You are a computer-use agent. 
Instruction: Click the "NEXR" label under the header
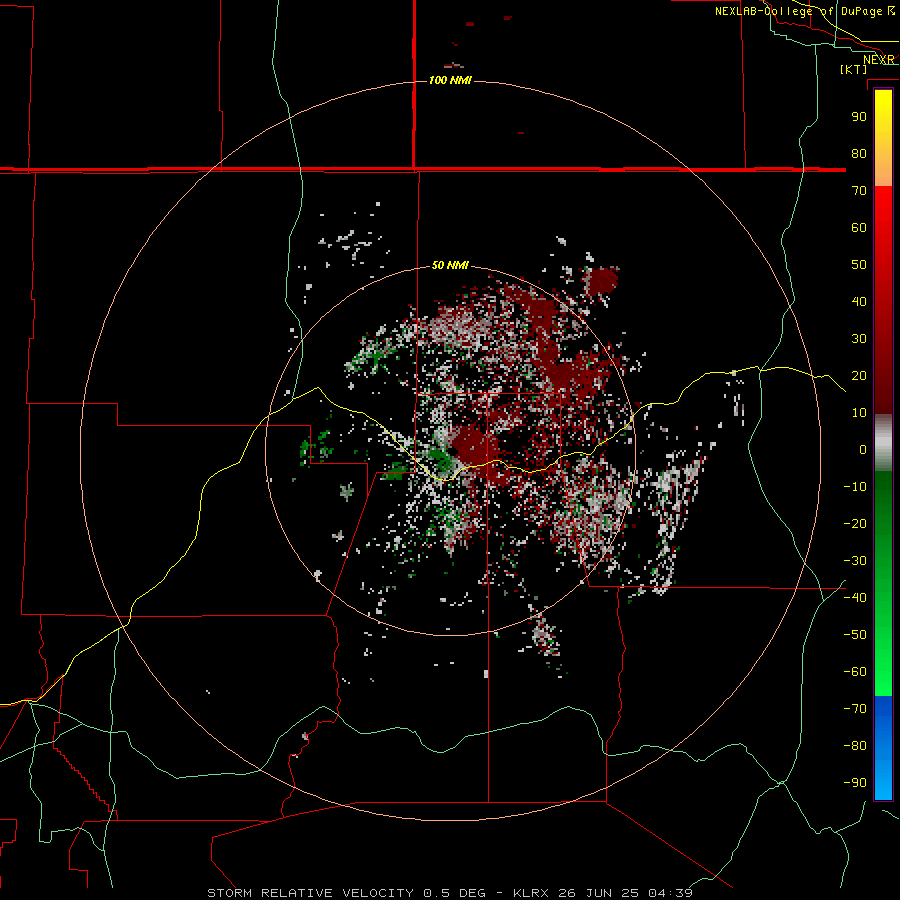coord(879,60)
